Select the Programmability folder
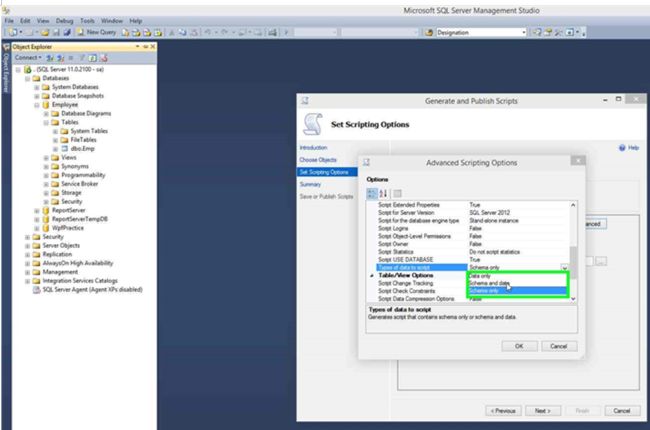650x430 pixels. [83, 175]
